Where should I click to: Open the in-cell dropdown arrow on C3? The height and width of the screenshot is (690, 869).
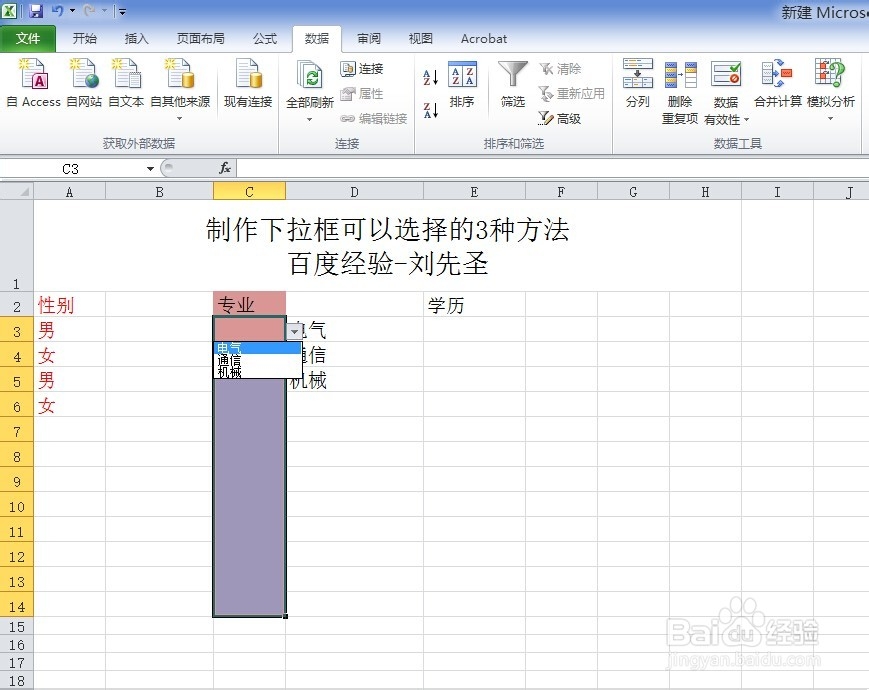pyautogui.click(x=294, y=329)
